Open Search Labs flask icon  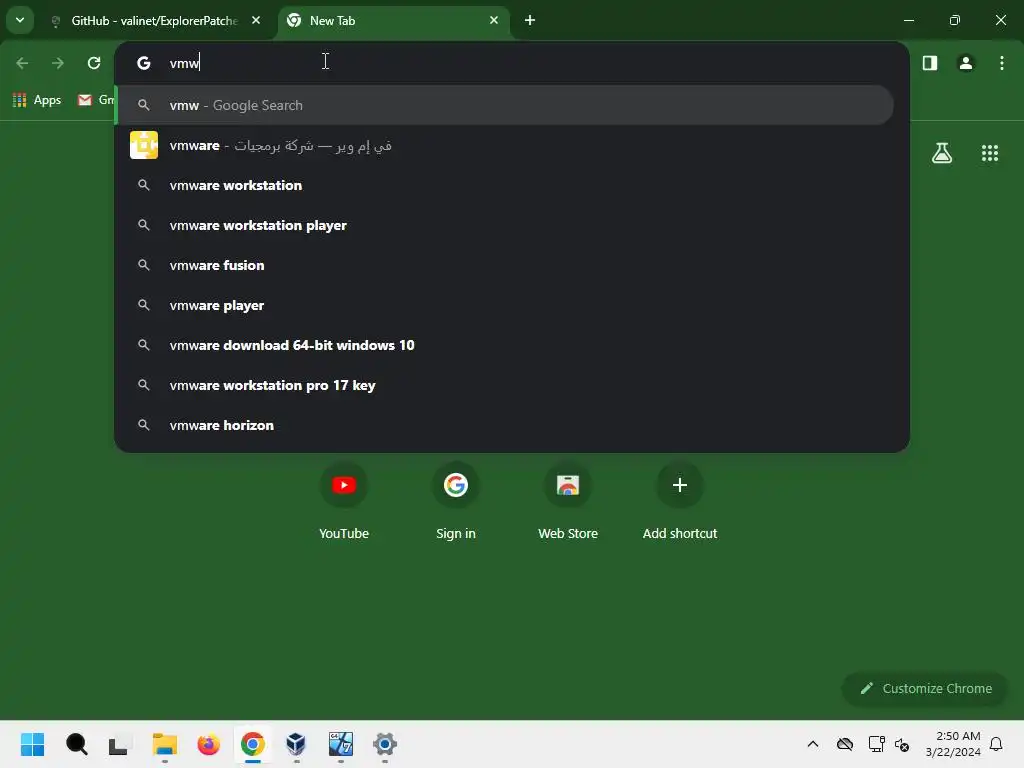pos(942,153)
